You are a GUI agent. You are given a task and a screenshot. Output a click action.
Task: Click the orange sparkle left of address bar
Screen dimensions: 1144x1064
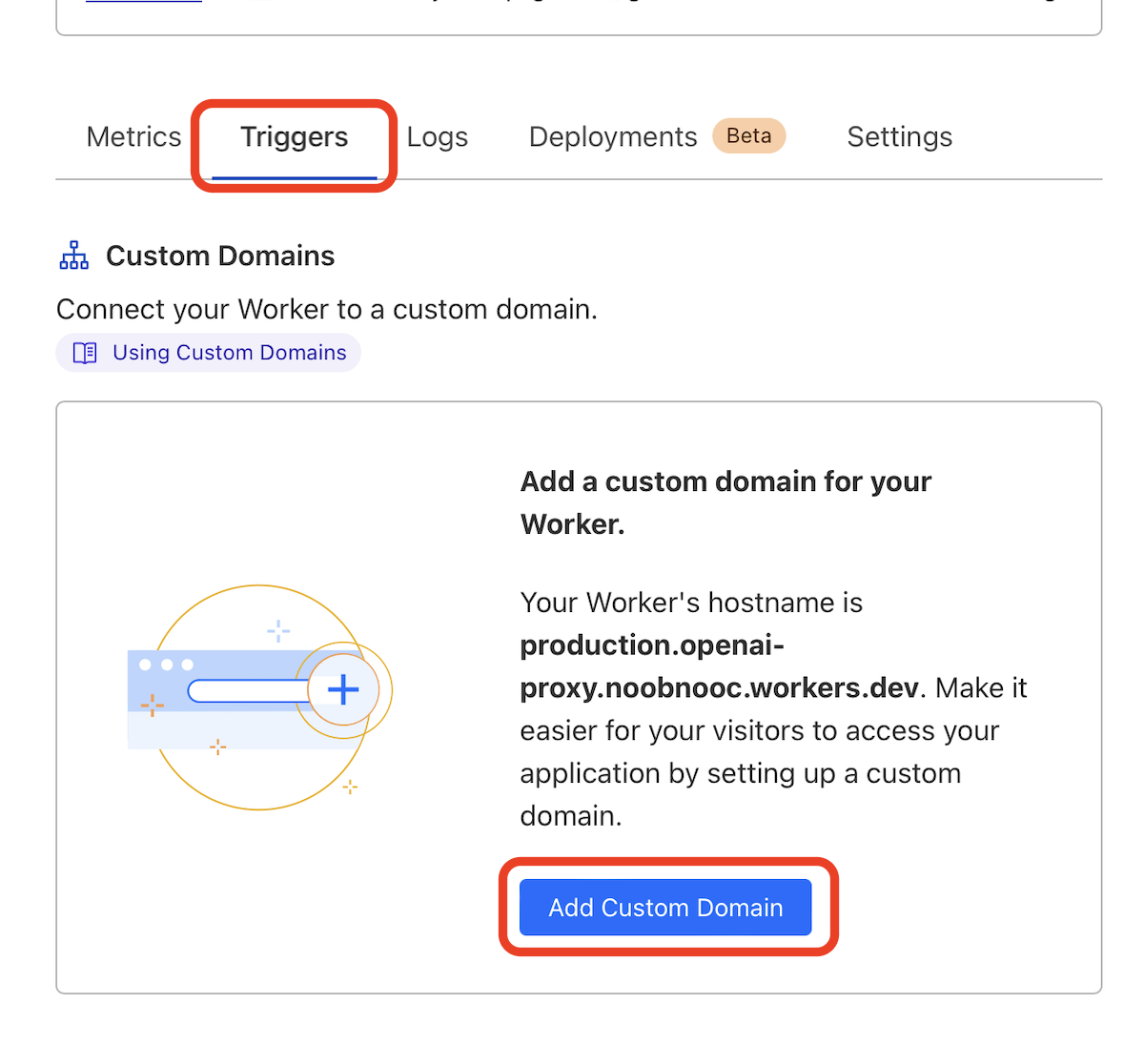pos(153,706)
